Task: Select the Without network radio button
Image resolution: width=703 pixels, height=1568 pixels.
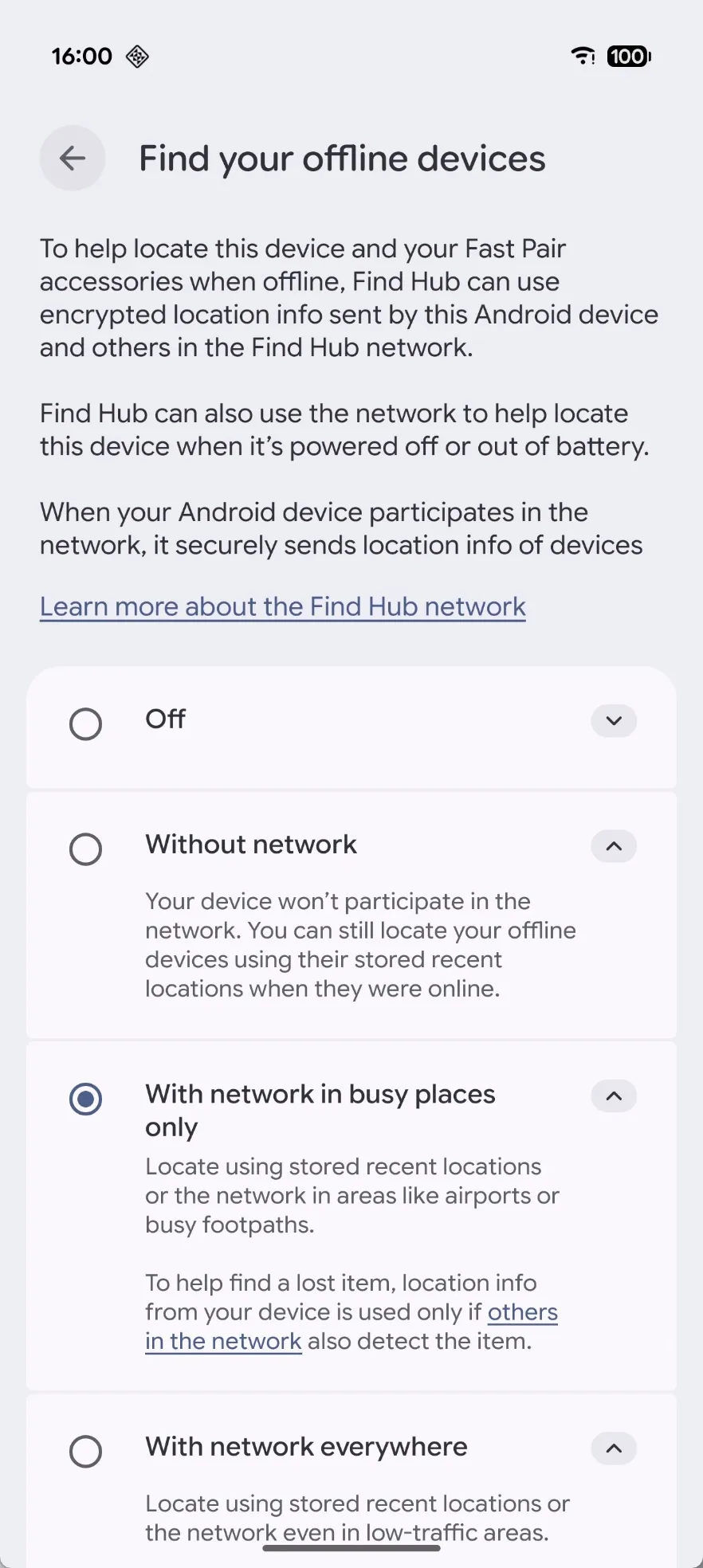Action: coord(85,849)
